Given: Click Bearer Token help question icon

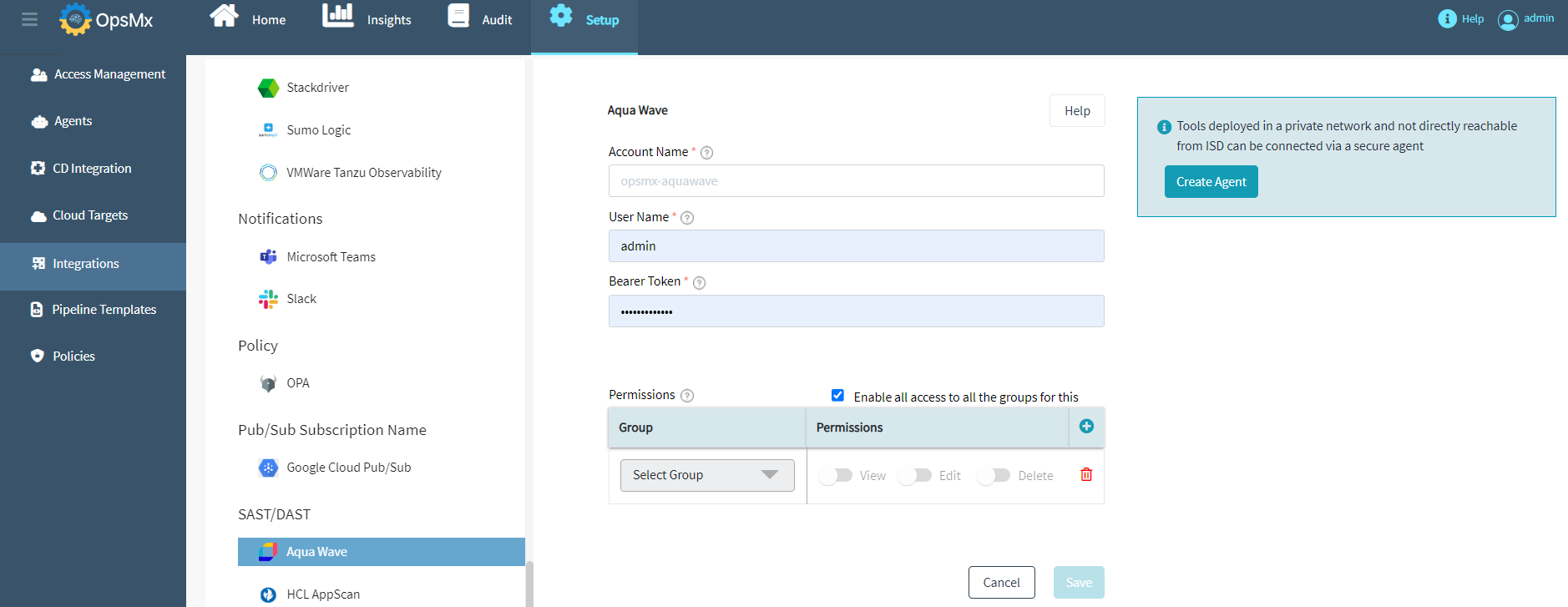Looking at the screenshot, I should [700, 283].
